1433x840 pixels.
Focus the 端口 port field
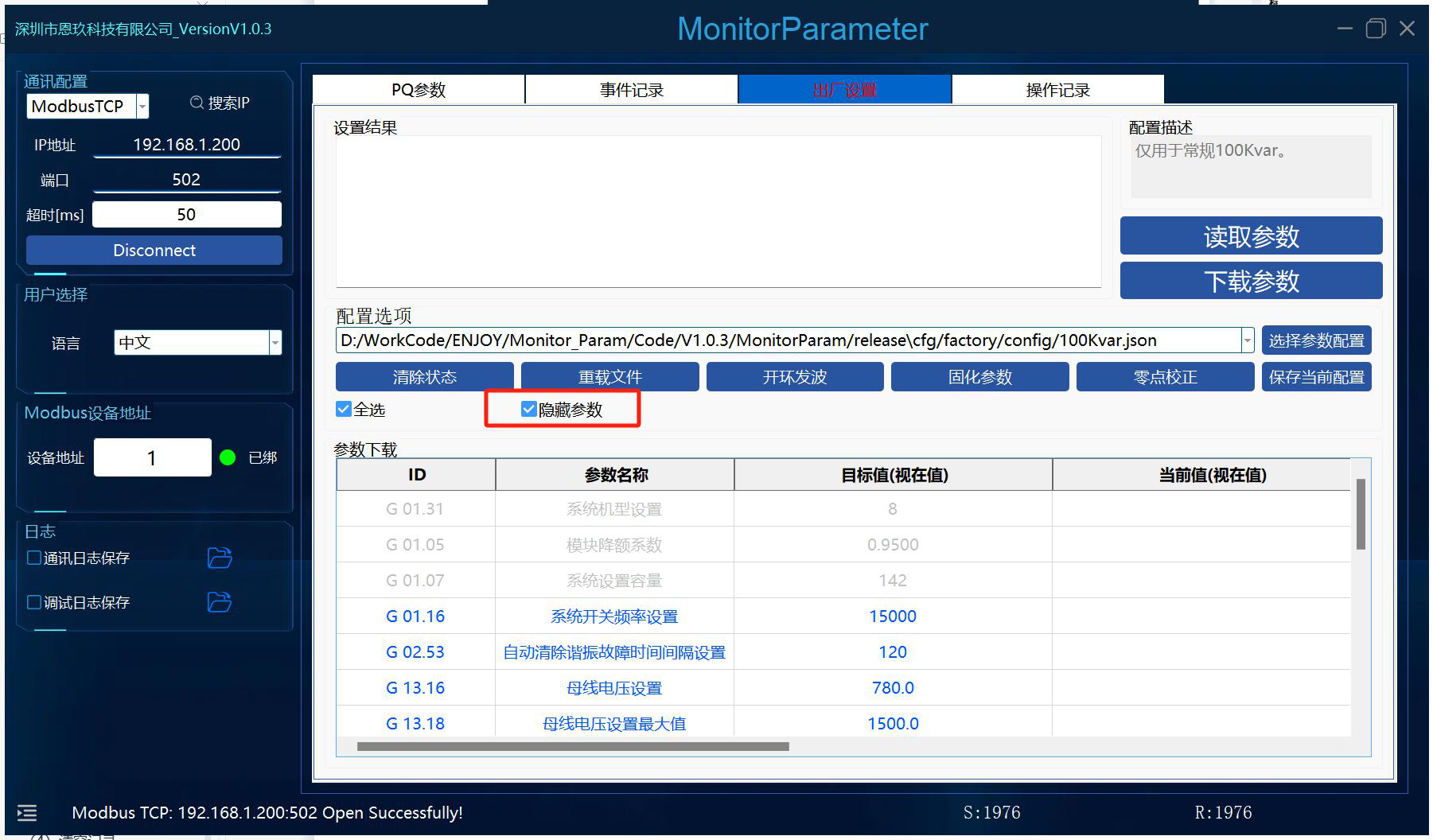click(x=187, y=180)
